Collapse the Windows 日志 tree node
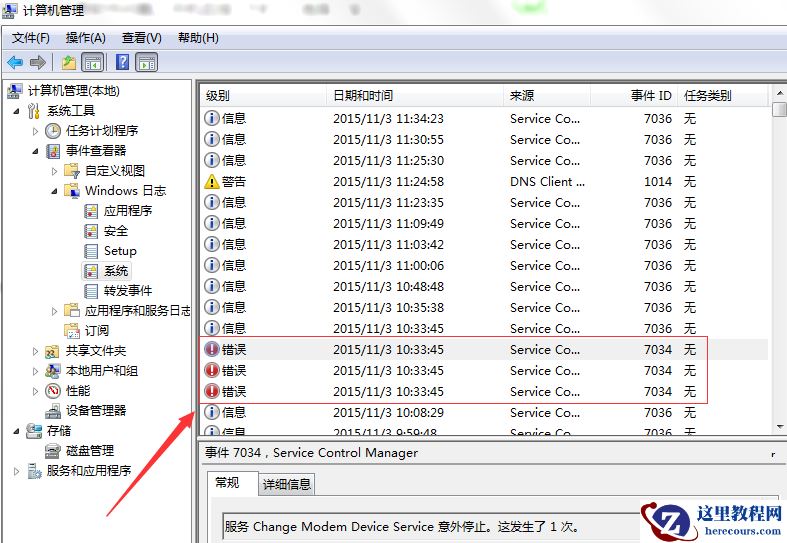This screenshot has width=787, height=543. tap(54, 191)
